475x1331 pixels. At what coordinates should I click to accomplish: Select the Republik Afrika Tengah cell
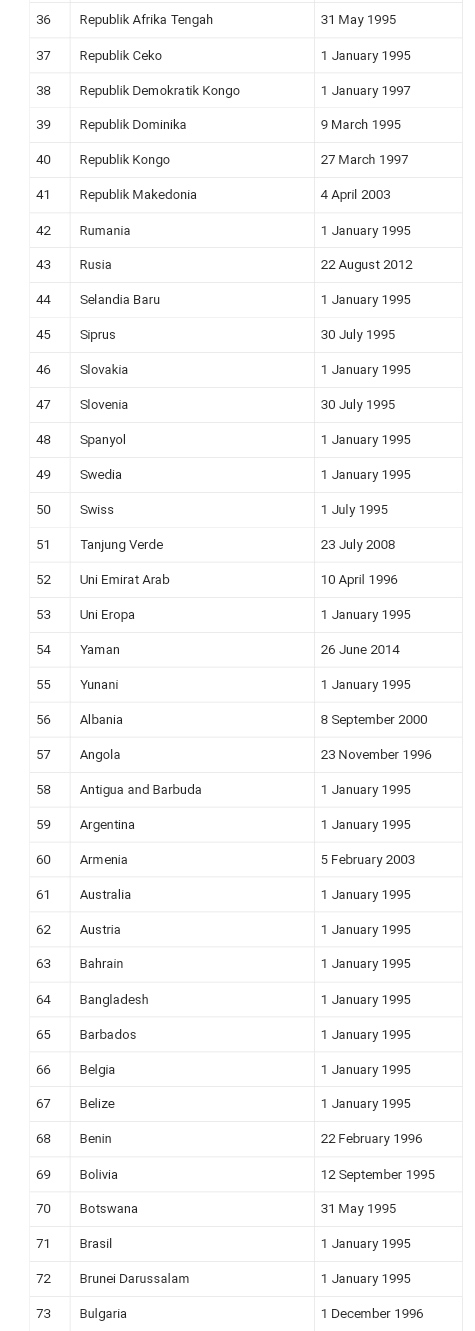coord(191,20)
